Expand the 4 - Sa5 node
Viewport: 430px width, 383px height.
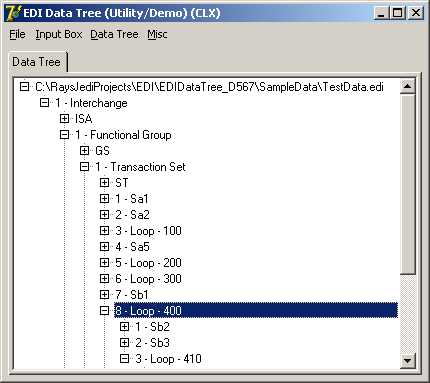pos(104,247)
